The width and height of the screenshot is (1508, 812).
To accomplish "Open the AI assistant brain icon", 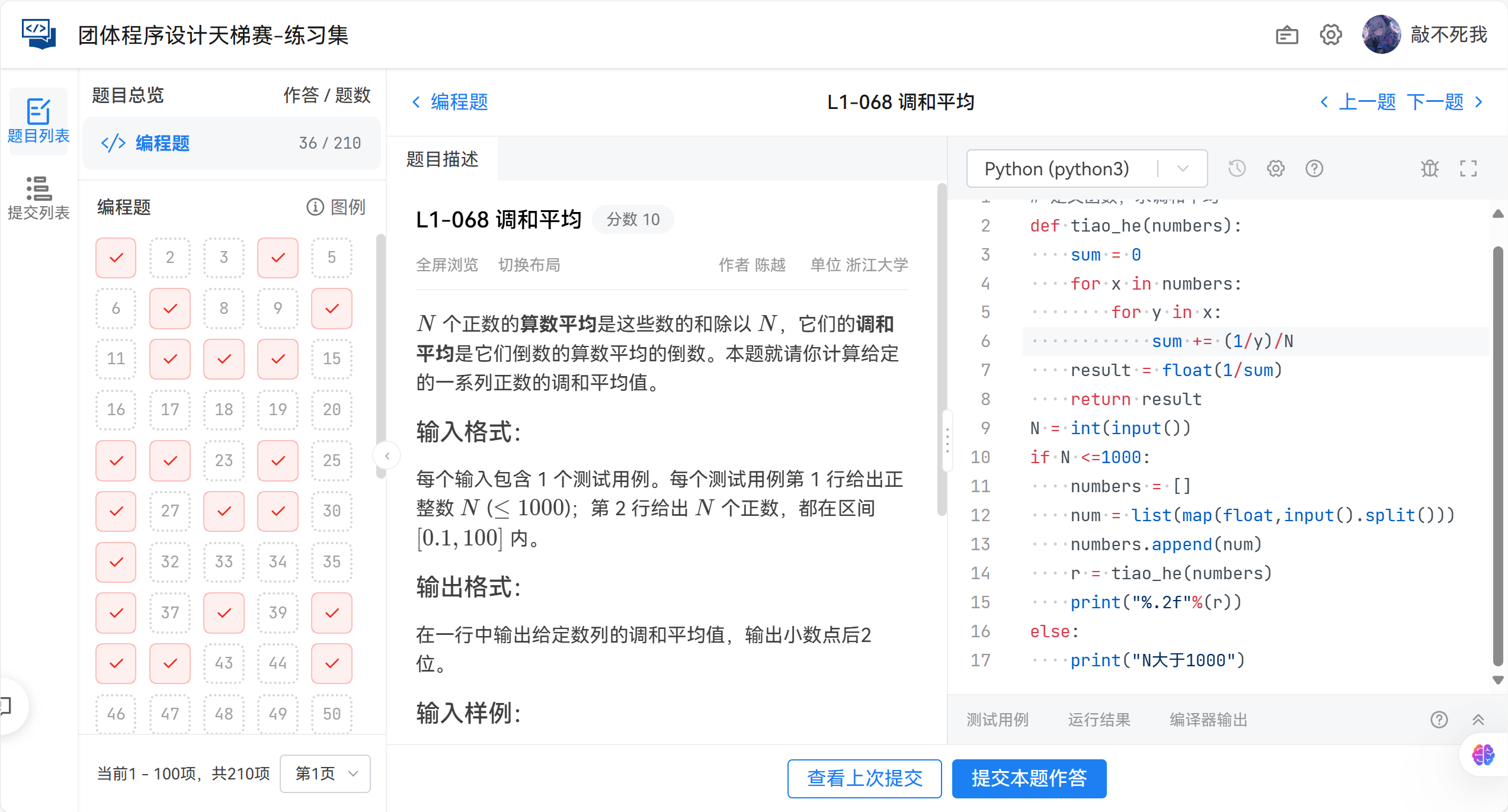I will point(1483,755).
